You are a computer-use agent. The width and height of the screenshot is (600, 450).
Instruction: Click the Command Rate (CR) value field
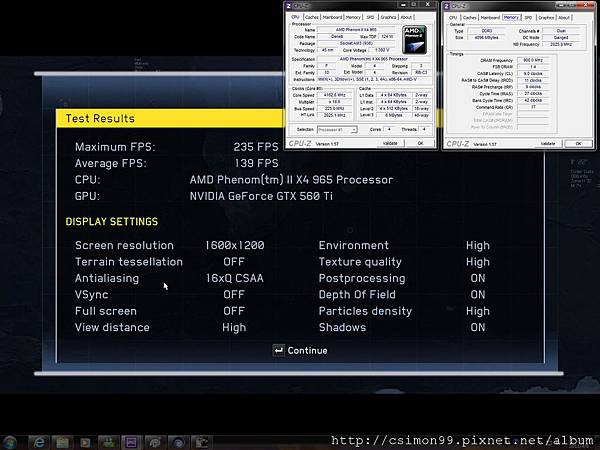[x=533, y=107]
